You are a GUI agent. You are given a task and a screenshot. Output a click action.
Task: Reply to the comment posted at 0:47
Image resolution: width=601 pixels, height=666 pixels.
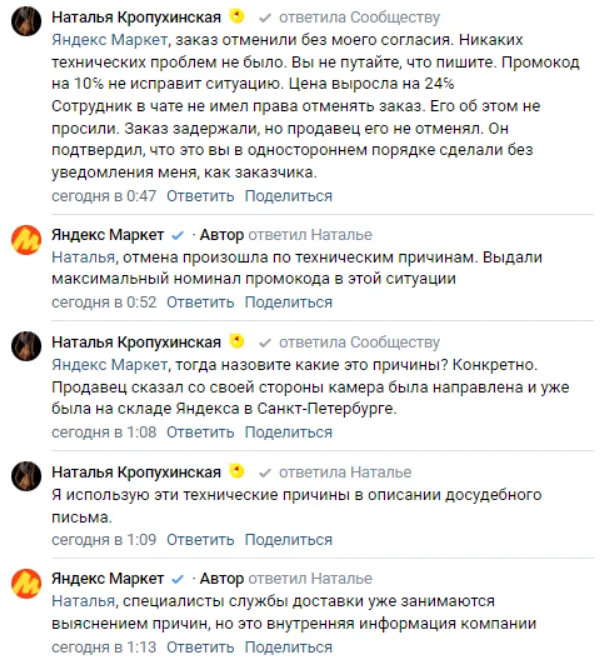pyautogui.click(x=200, y=195)
